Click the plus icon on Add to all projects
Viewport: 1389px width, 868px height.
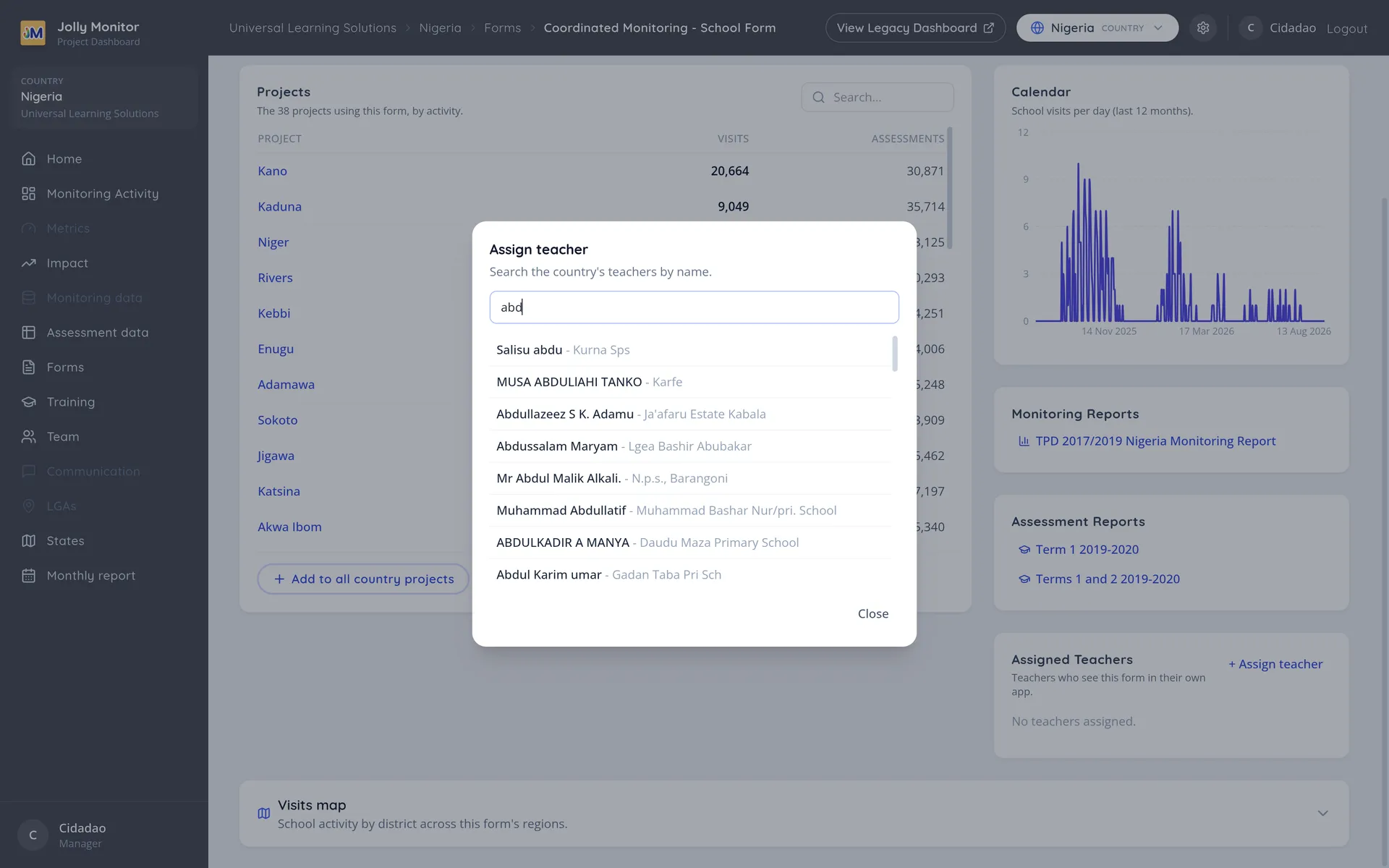point(279,579)
